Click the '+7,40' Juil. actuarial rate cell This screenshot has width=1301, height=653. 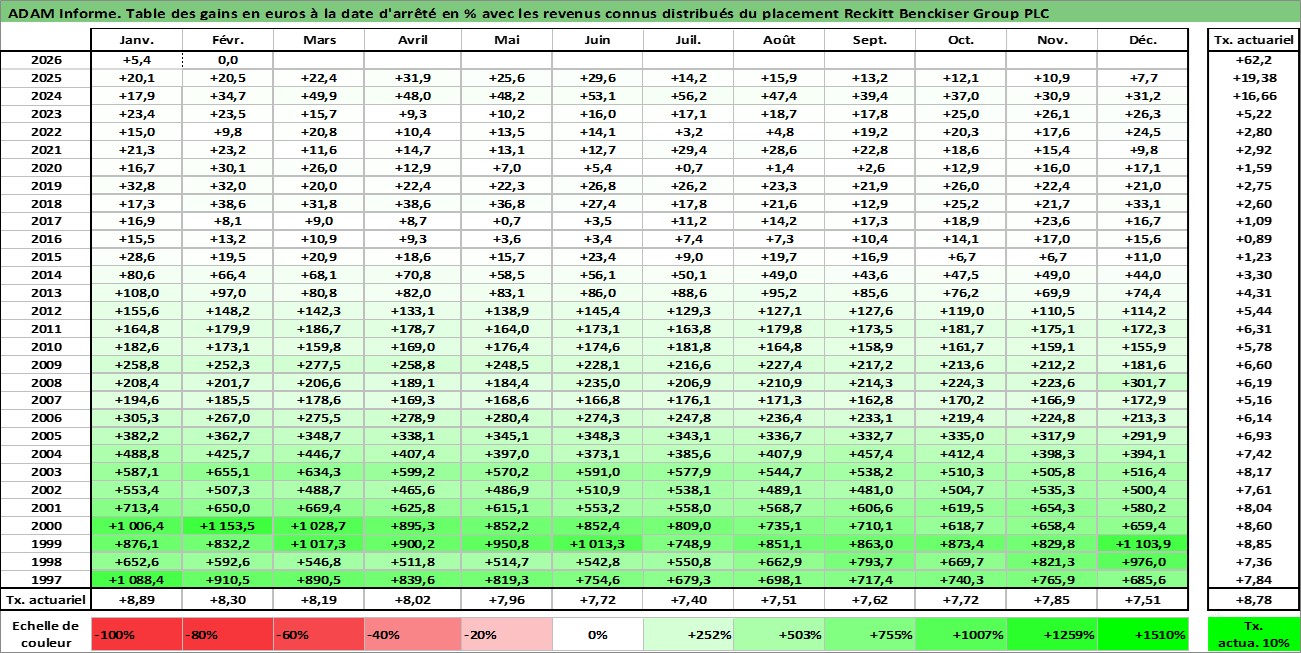[x=687, y=600]
